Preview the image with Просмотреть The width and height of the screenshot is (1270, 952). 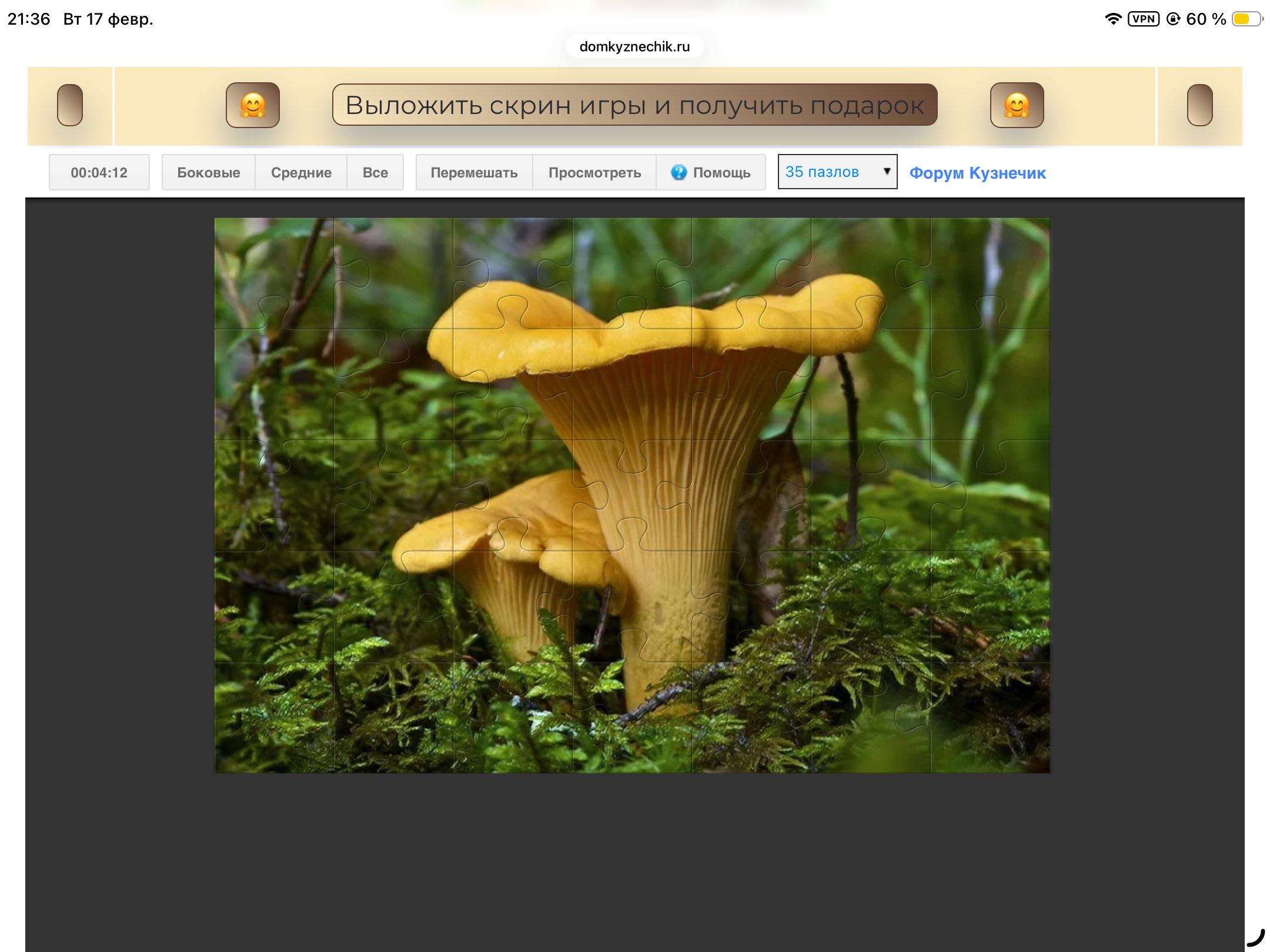594,172
